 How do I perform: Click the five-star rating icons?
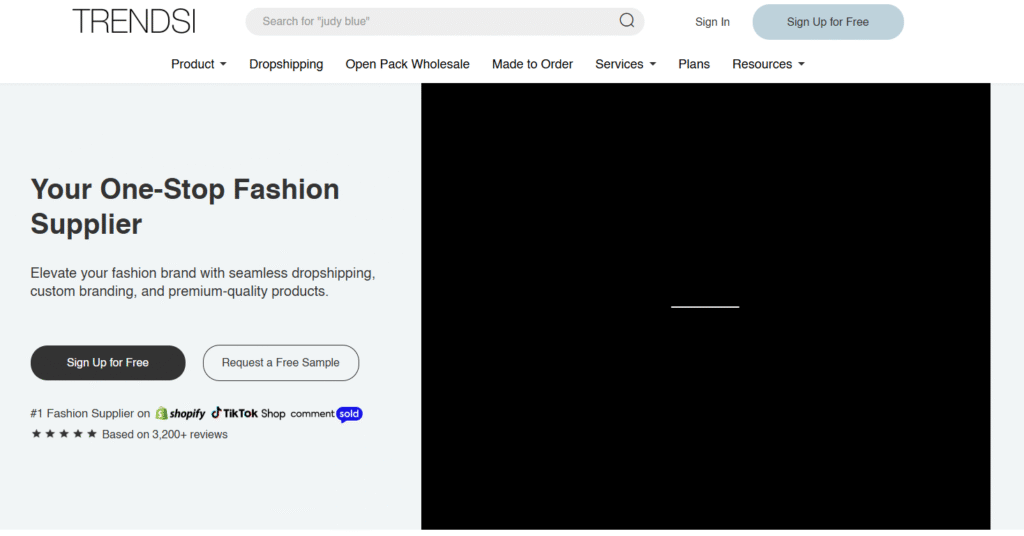[64, 434]
